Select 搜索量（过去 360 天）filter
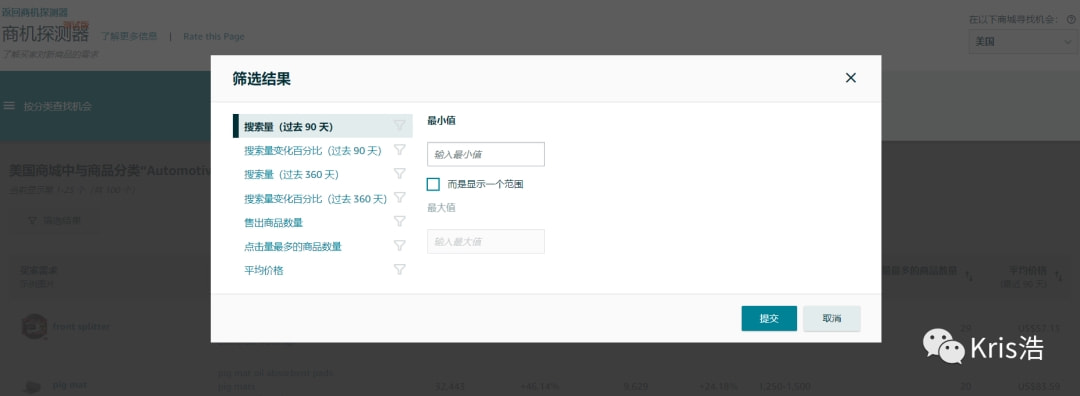Viewport: 1080px width, 396px height. pos(291,175)
